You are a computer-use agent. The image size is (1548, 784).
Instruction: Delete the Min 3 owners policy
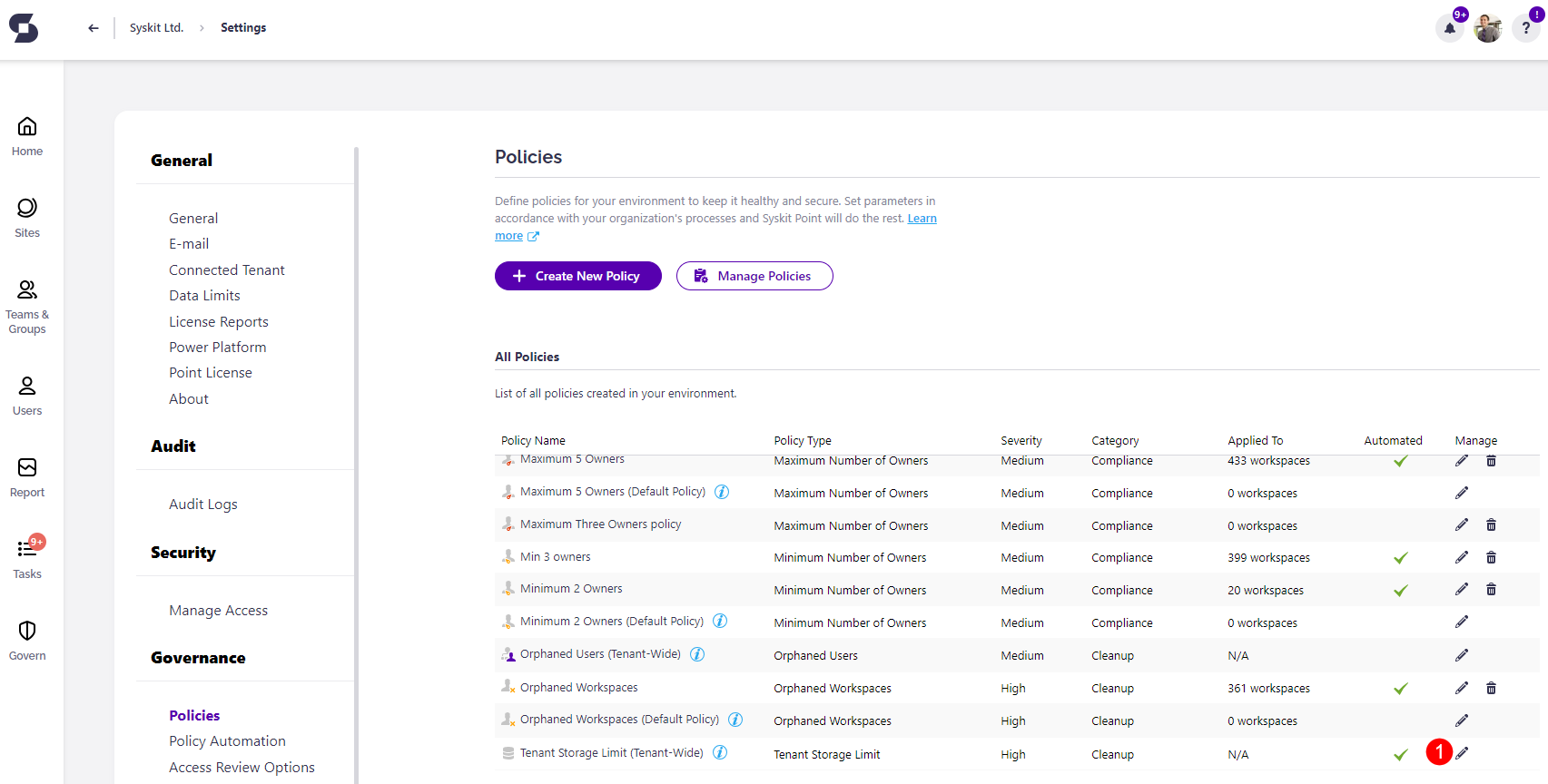1491,557
